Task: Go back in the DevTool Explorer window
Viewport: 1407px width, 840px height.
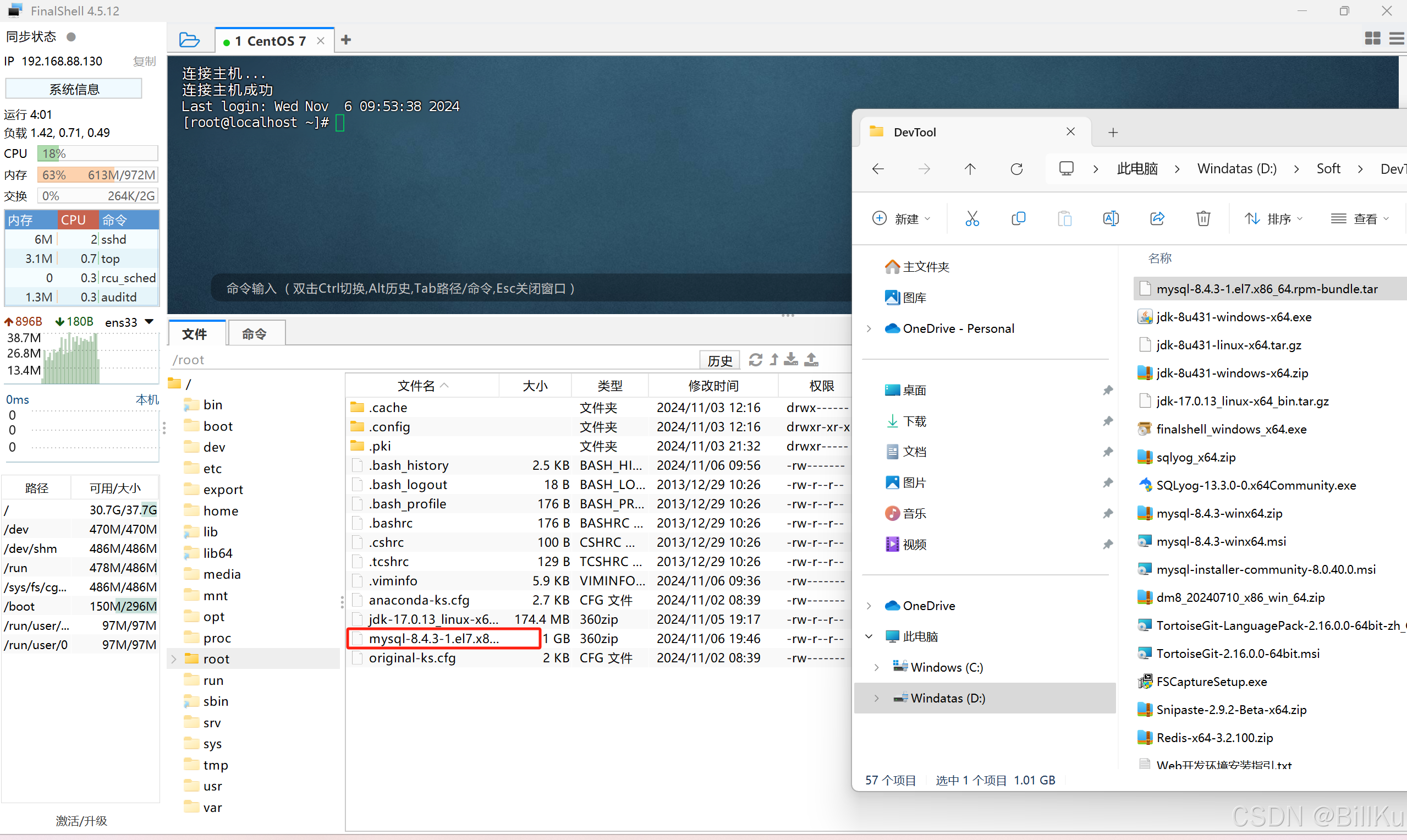Action: click(878, 169)
